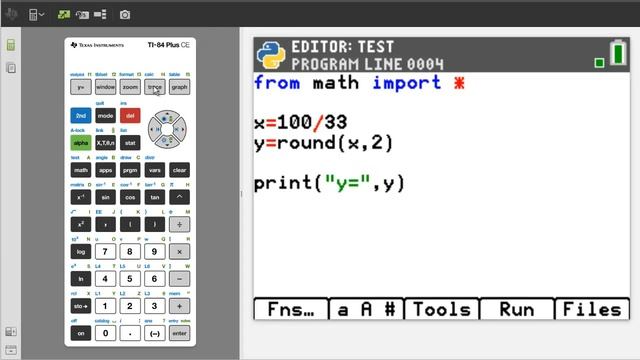The image size is (640, 360).
Task: Click the green keypad view icon
Action: pyautogui.click(x=63, y=15)
